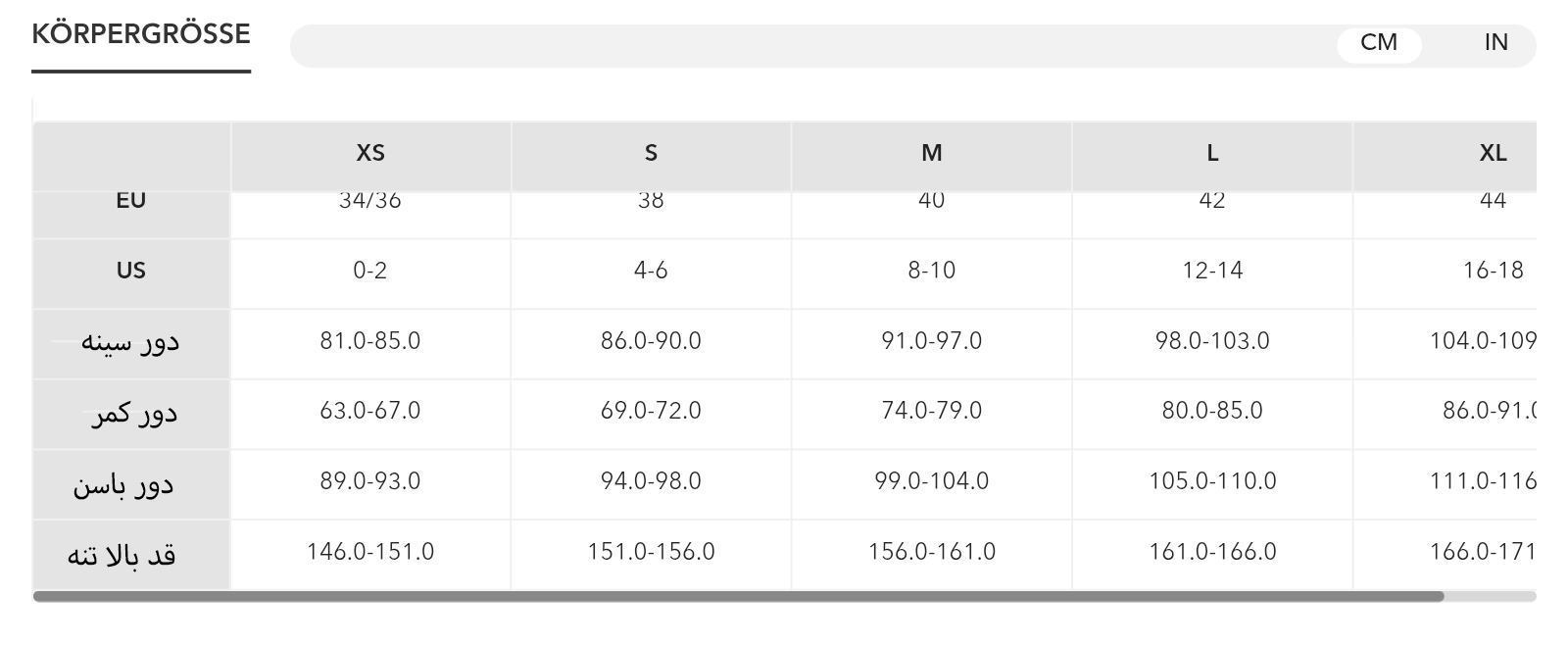The image size is (1568, 647).
Task: Select the XS column header
Action: point(370,153)
